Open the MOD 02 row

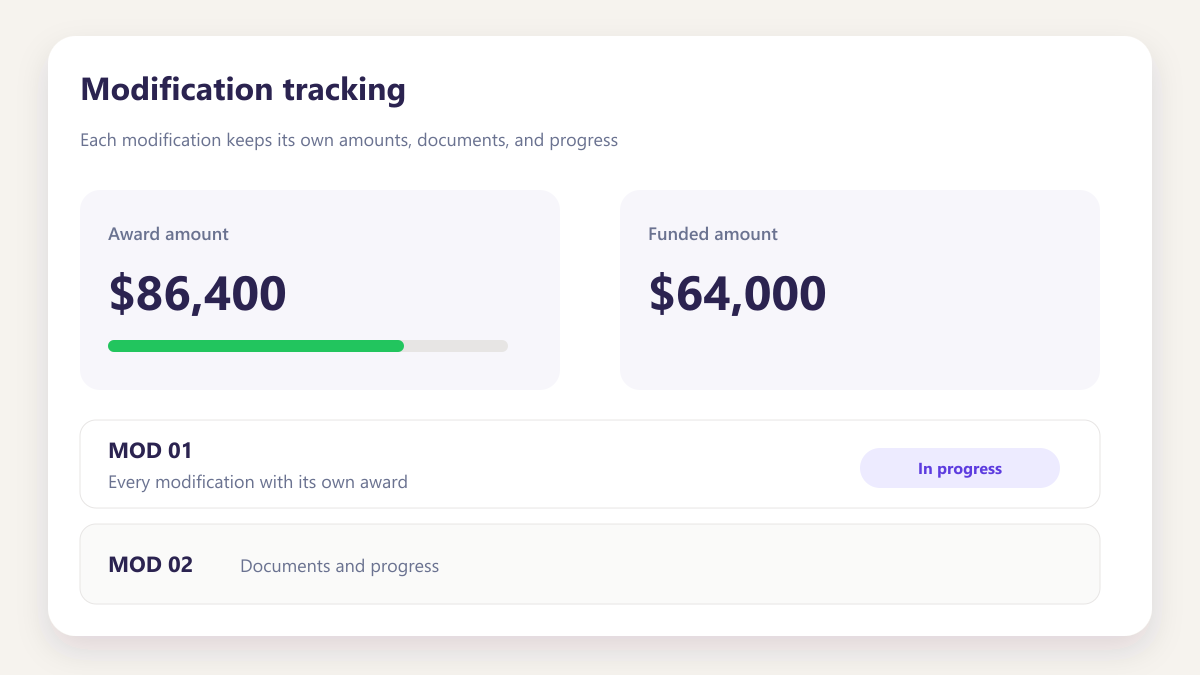coord(590,564)
